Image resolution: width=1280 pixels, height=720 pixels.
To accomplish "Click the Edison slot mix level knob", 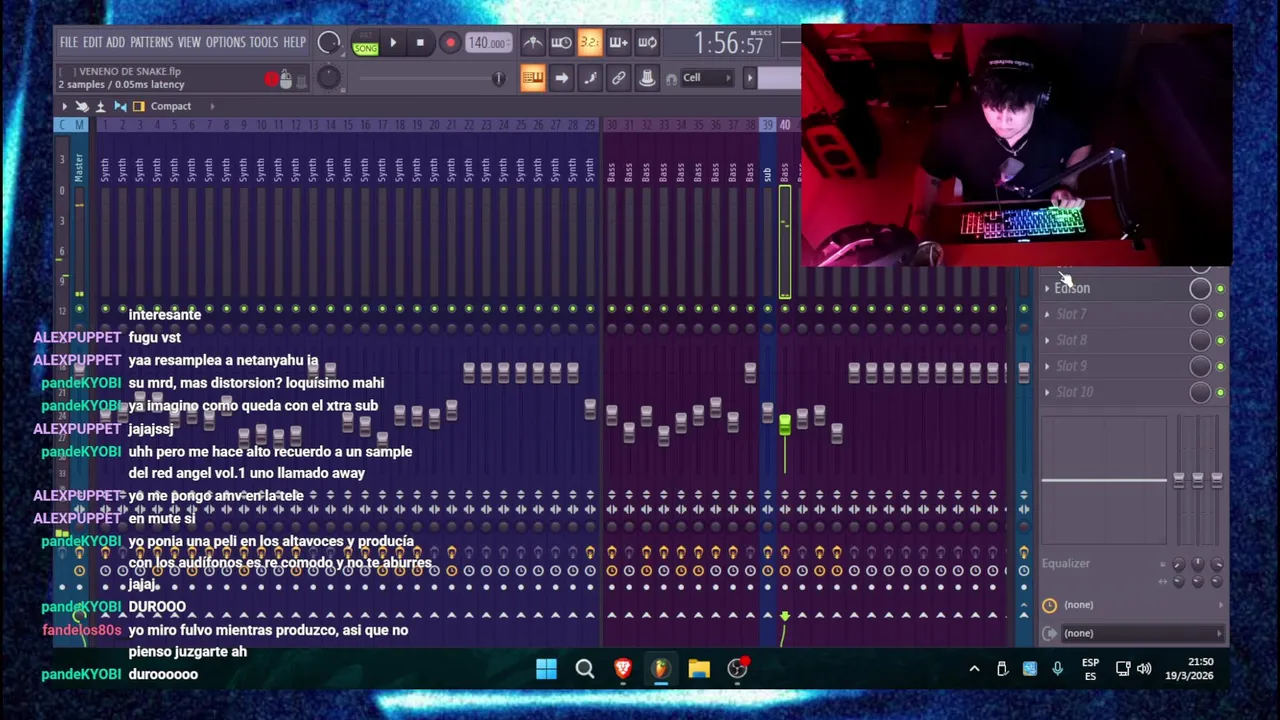I will coord(1200,289).
